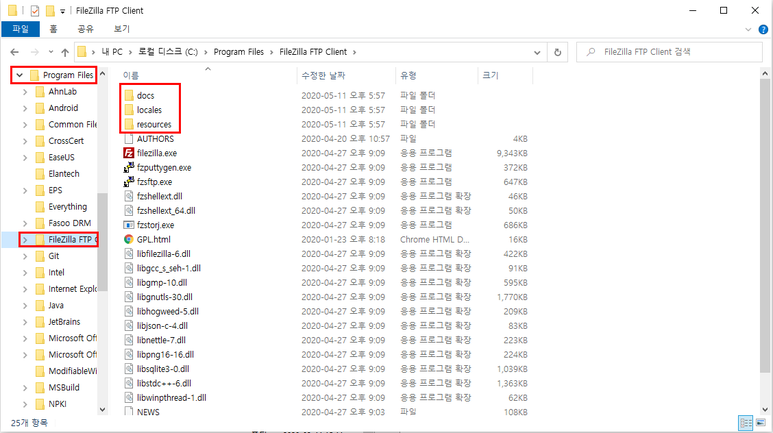Screen dimensions: 773x433
Task: Select Elantech folder in tree
Action: (x=64, y=174)
